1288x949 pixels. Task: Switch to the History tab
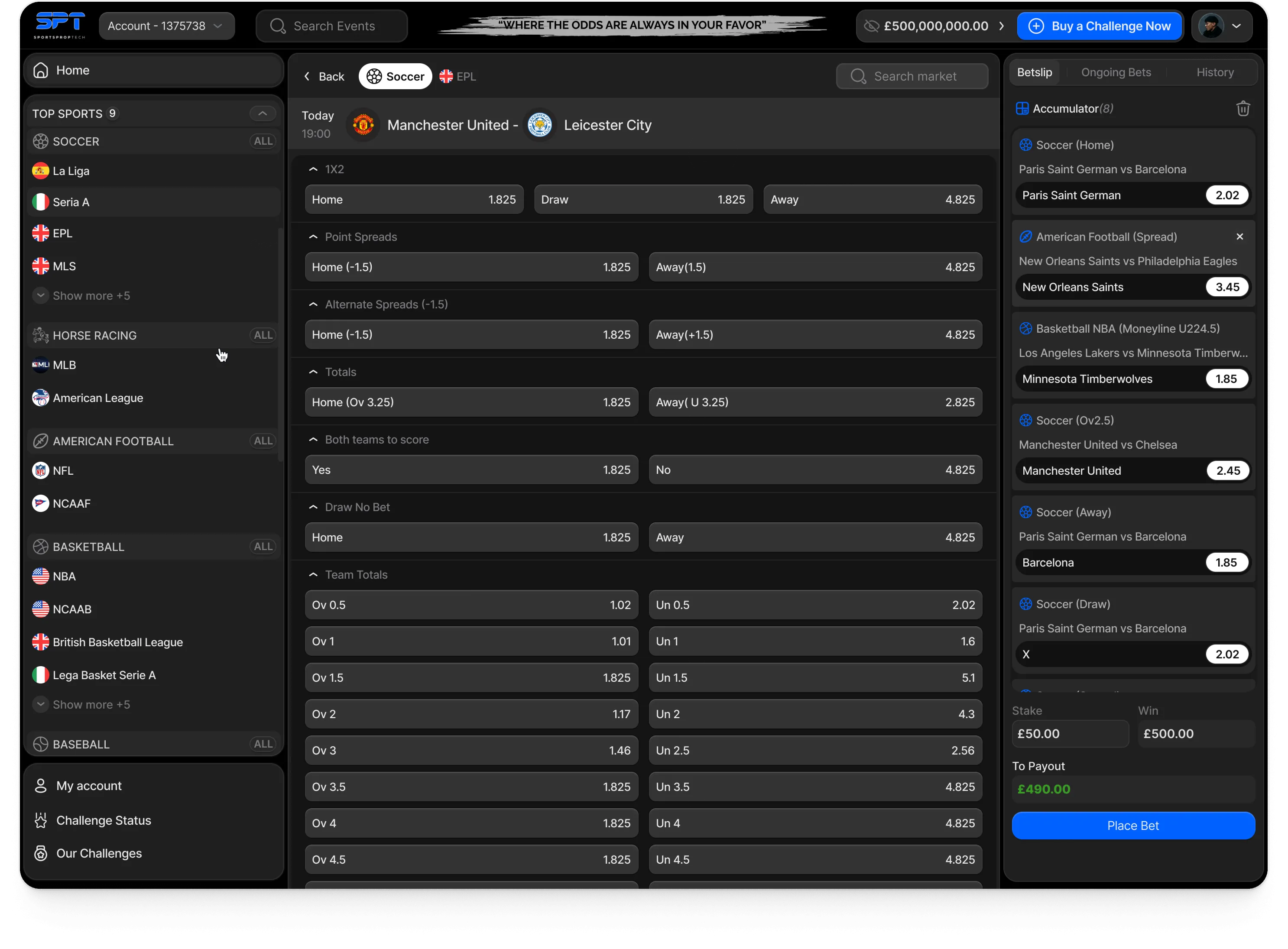click(1214, 72)
